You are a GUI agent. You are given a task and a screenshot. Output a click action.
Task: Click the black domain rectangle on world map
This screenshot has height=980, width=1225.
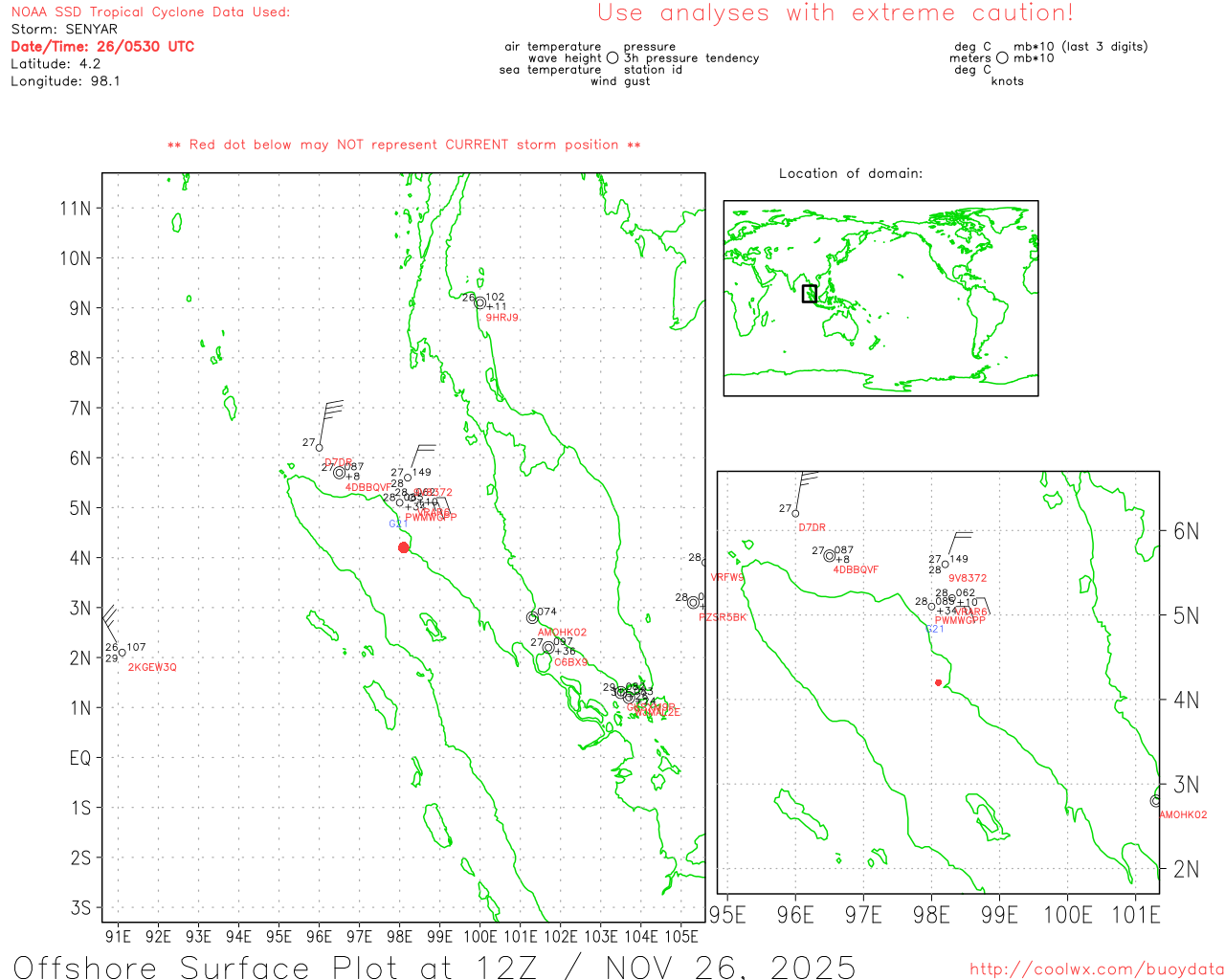point(810,294)
